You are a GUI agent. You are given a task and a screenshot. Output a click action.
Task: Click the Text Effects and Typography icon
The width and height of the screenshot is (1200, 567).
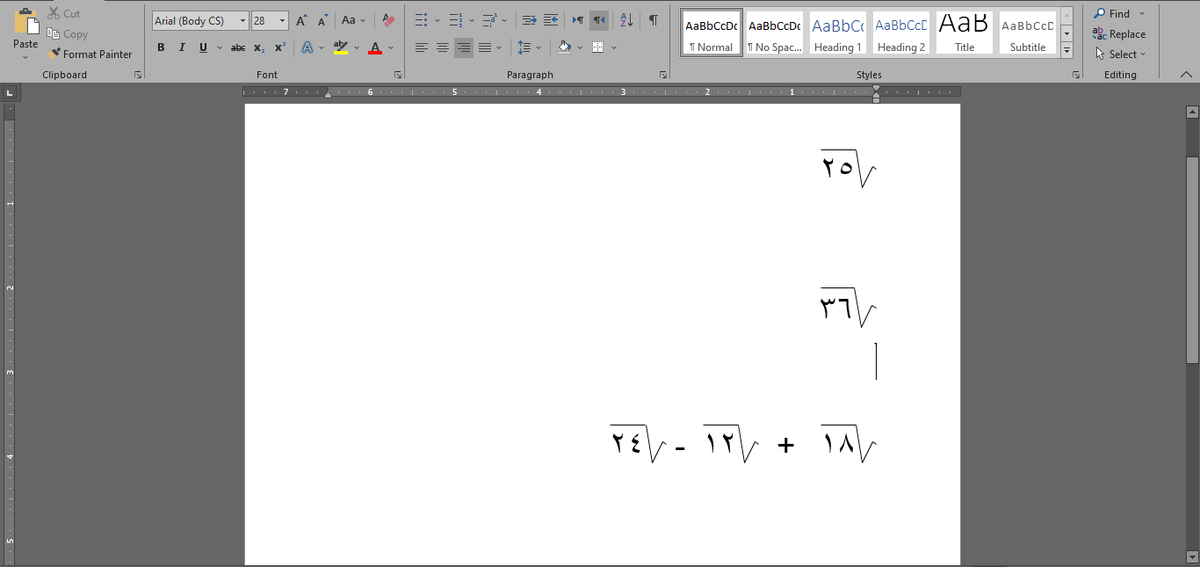coord(308,48)
